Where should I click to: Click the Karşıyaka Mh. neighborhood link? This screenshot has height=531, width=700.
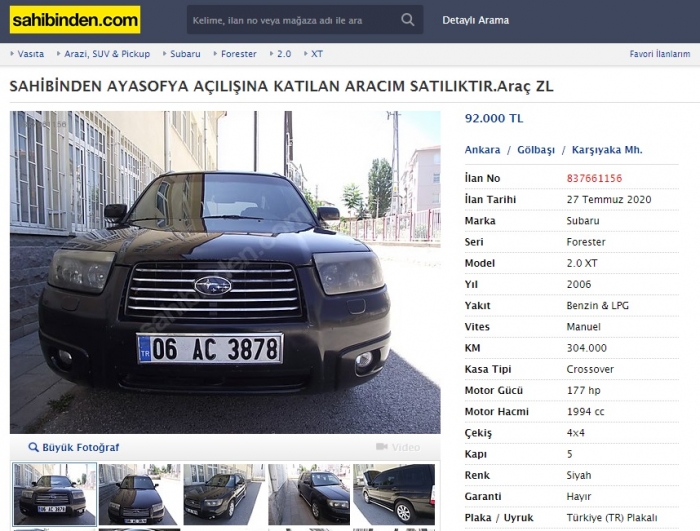click(x=607, y=150)
